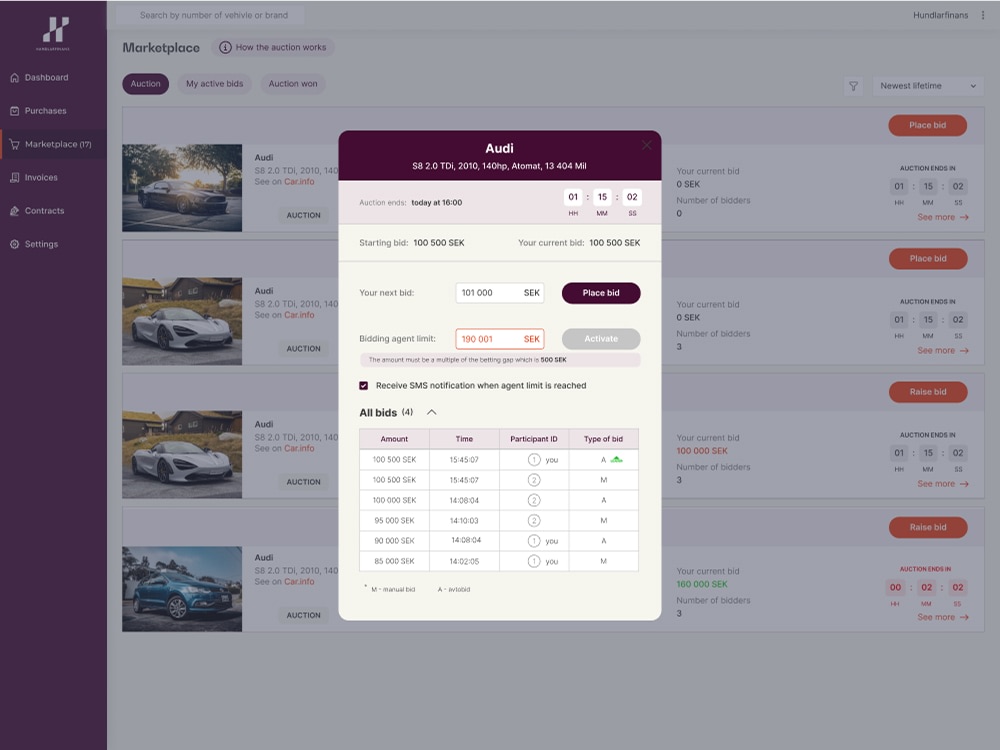Close the Audi bid dialog
The height and width of the screenshot is (750, 1000).
(647, 145)
